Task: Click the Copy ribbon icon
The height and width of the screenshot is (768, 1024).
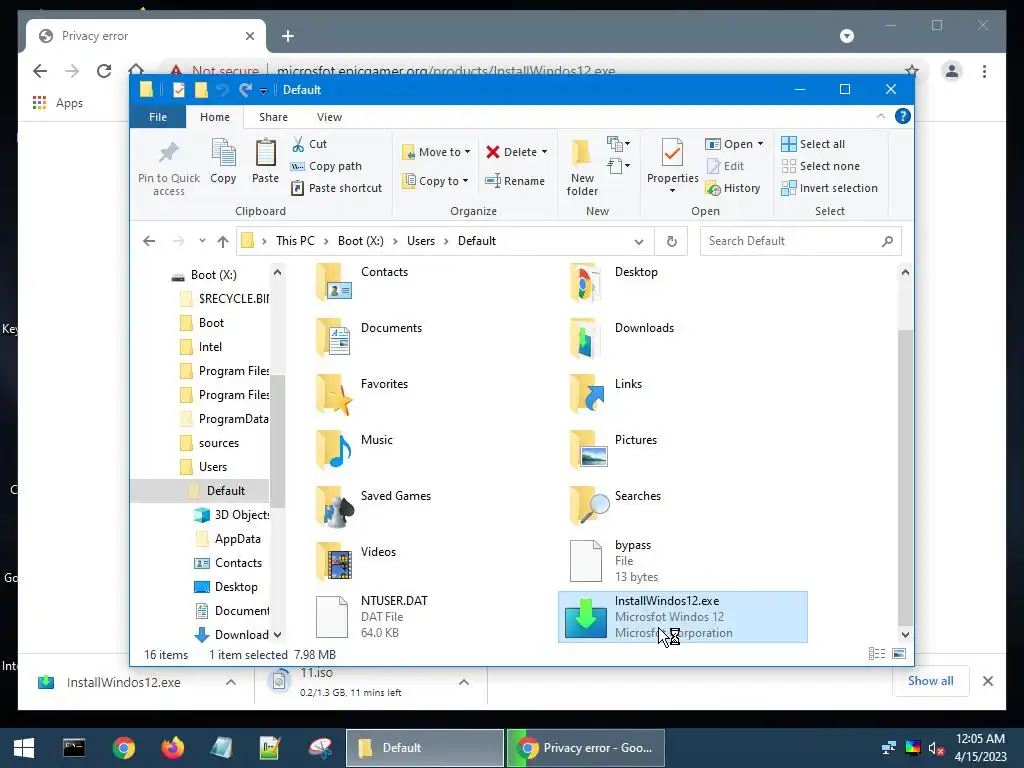Action: click(223, 161)
